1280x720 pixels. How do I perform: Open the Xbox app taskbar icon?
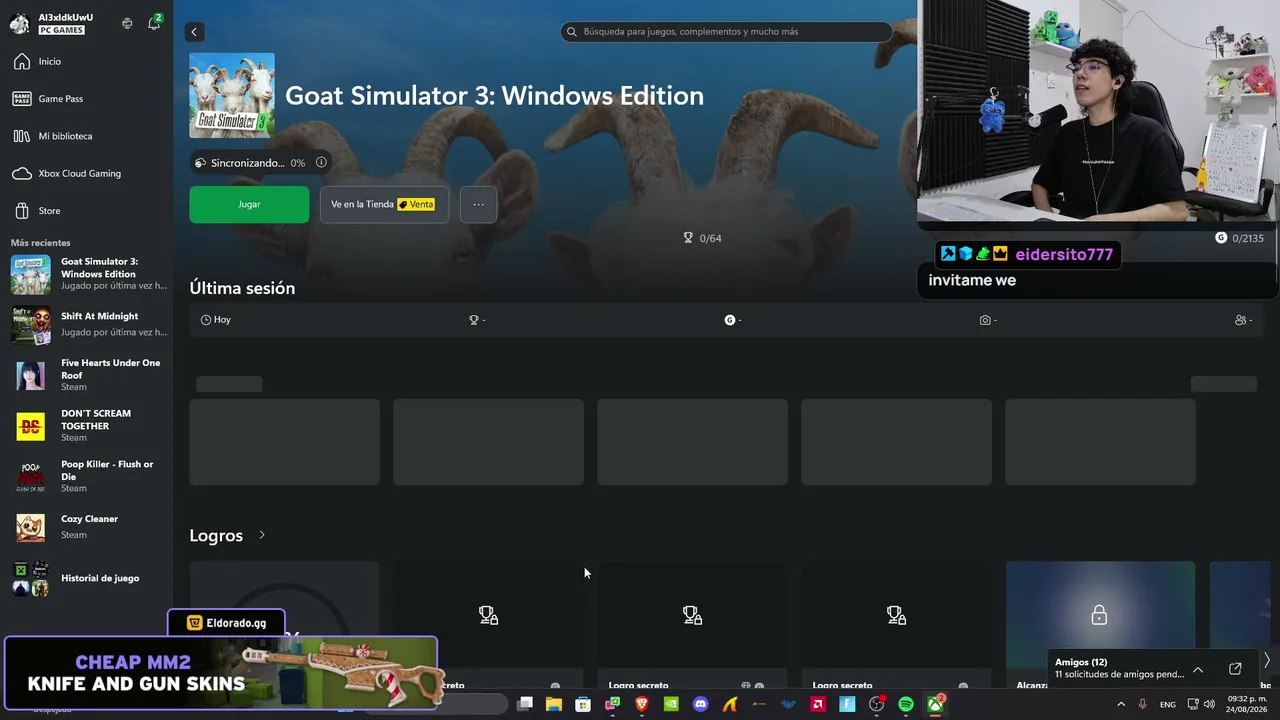[x=935, y=705]
